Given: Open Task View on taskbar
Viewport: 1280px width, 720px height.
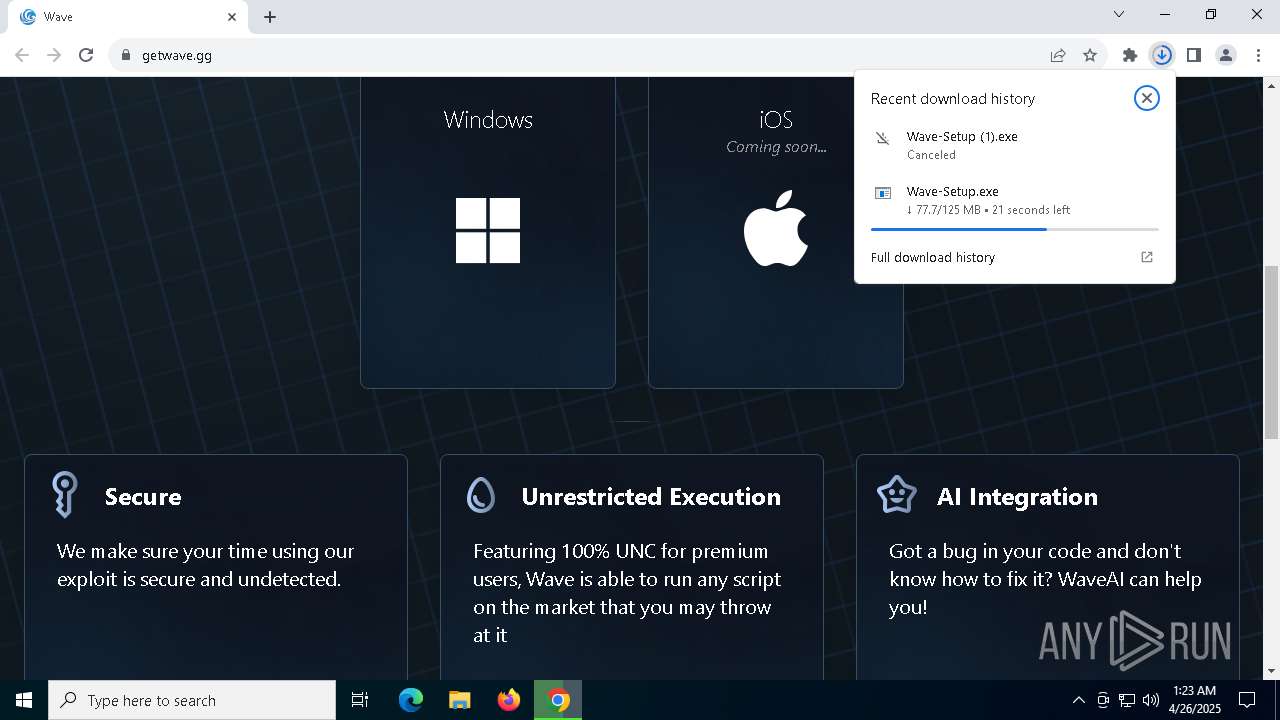Looking at the screenshot, I should coord(360,700).
